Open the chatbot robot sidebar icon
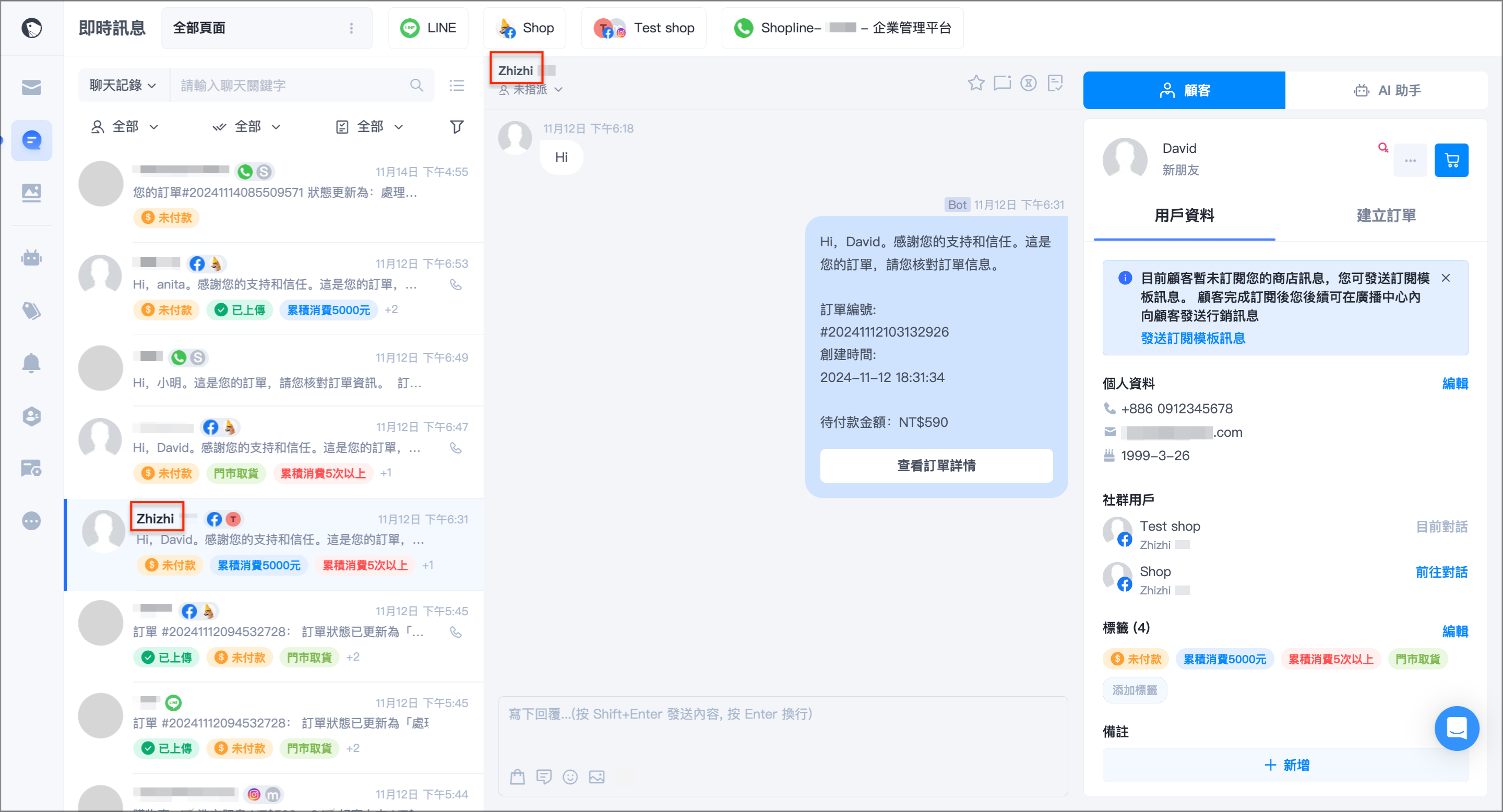The image size is (1503, 812). coord(31,257)
